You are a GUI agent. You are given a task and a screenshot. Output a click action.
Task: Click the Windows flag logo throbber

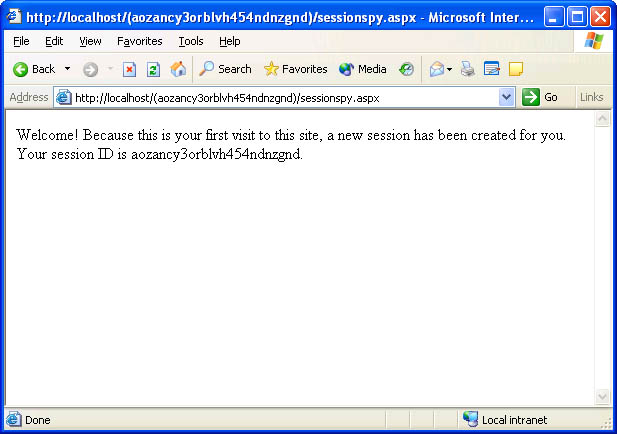(593, 41)
